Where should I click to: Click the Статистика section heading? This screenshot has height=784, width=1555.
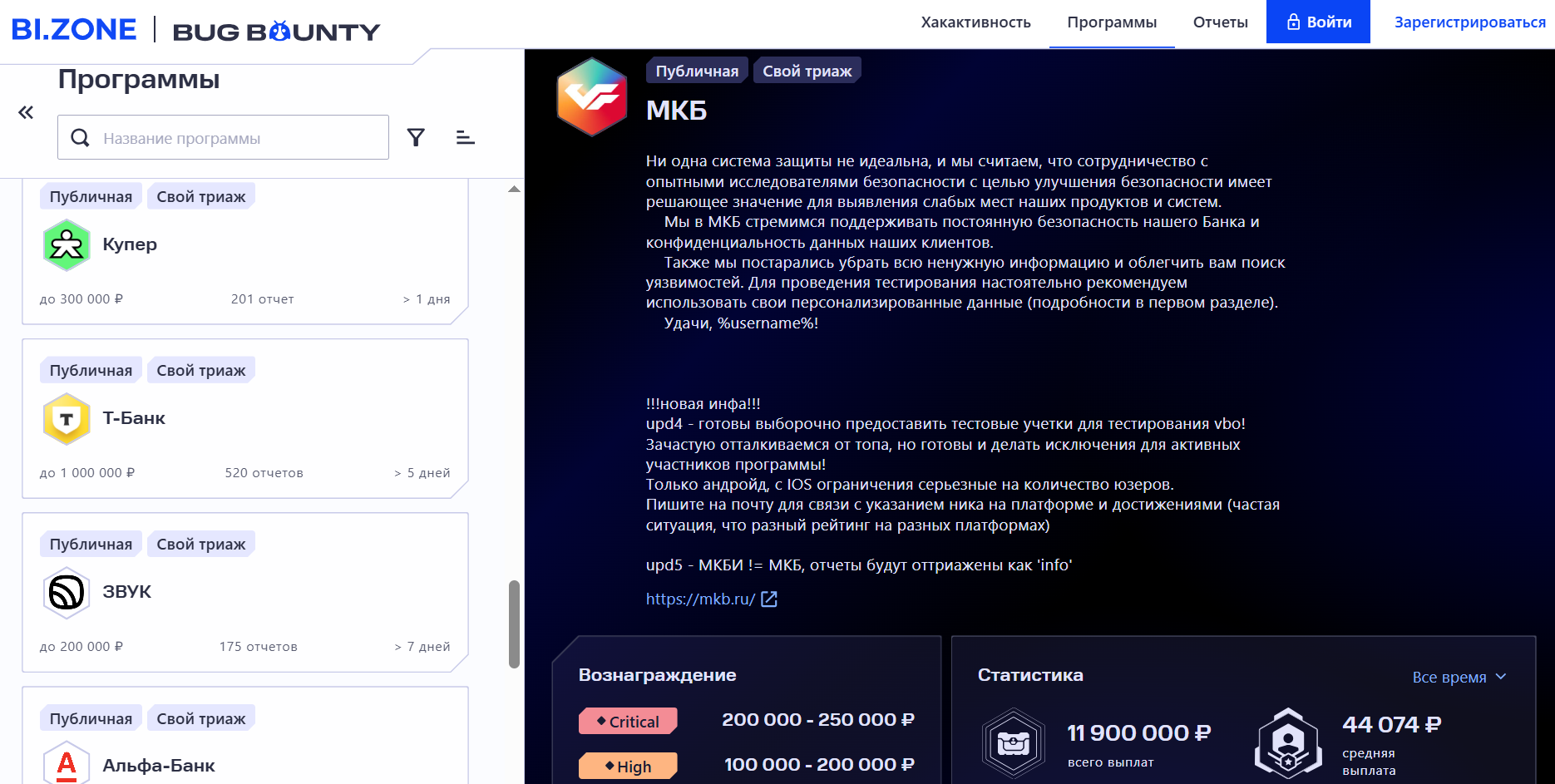point(1030,675)
